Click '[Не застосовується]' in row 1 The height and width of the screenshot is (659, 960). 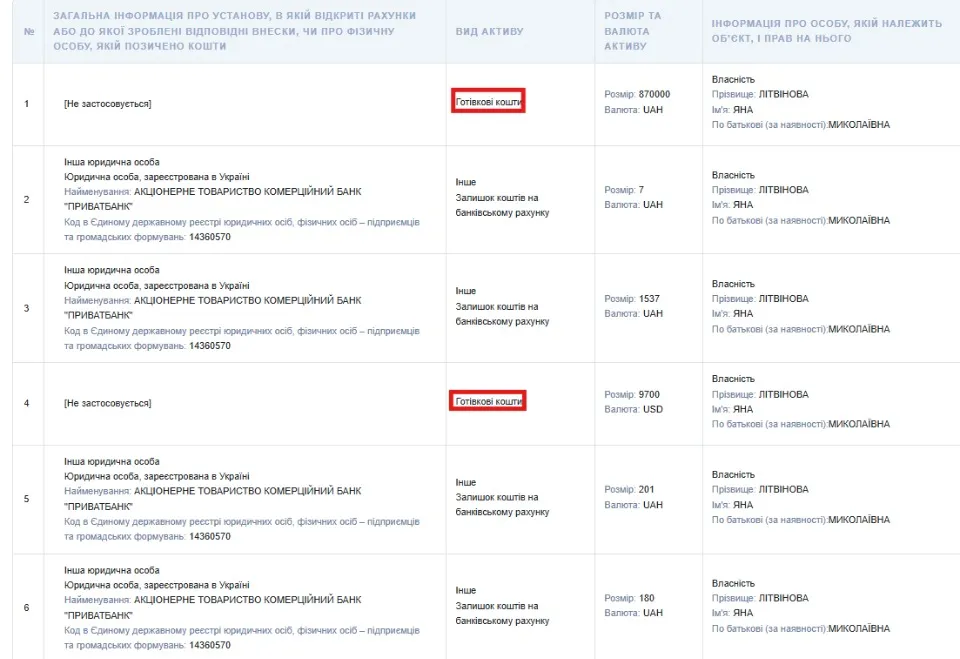point(107,104)
